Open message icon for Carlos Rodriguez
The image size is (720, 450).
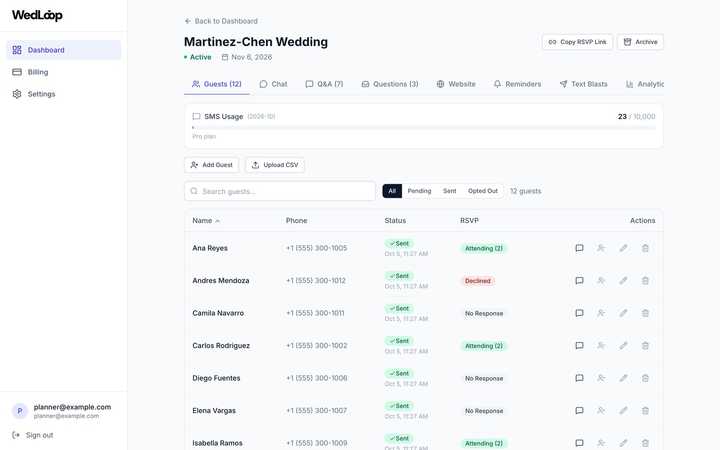579,346
